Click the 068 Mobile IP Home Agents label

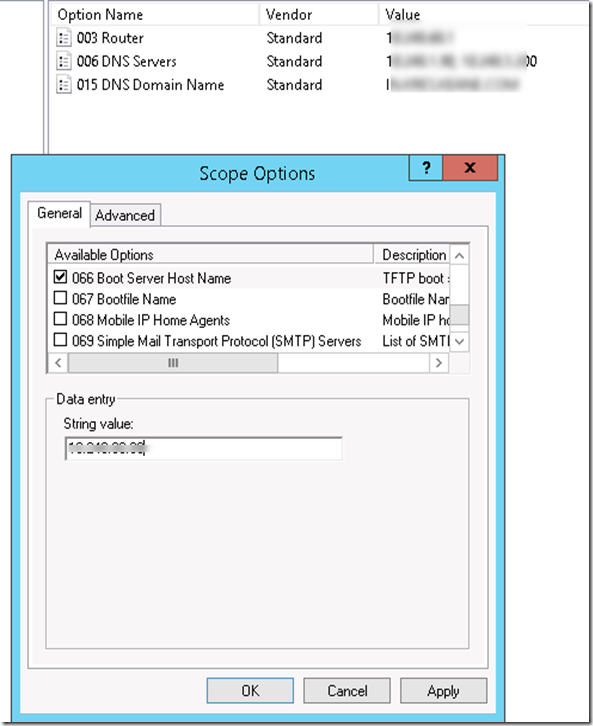coord(151,320)
